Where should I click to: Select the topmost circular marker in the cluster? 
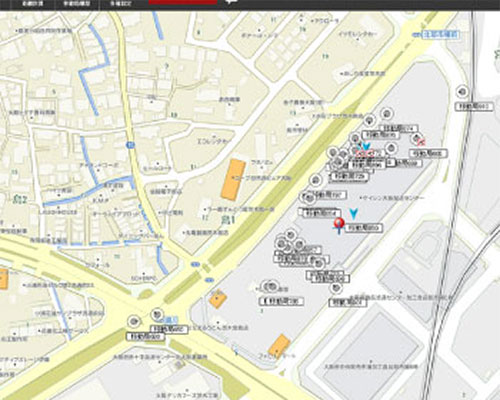(386, 114)
